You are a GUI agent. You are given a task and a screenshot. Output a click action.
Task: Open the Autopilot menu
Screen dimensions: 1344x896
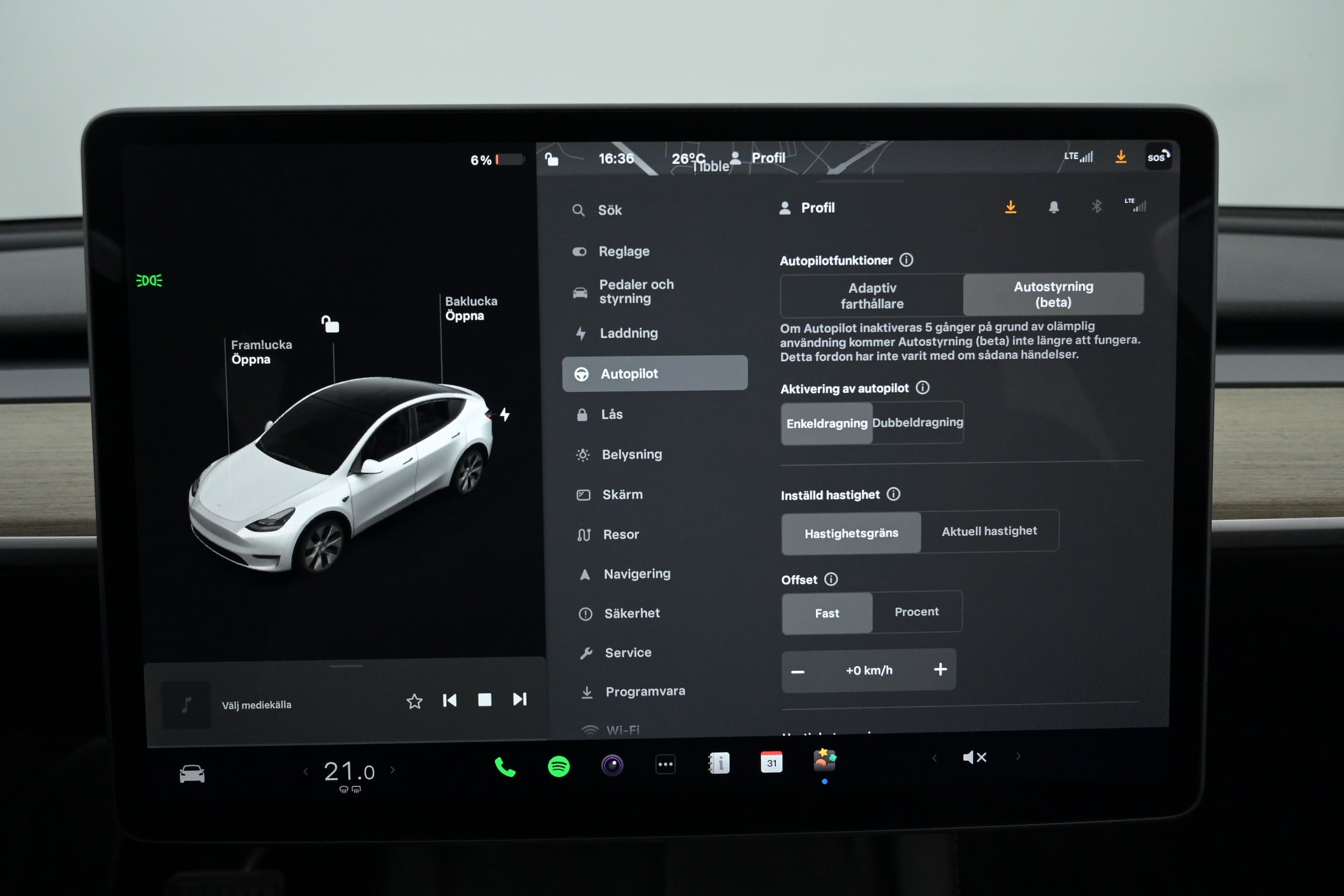(655, 374)
